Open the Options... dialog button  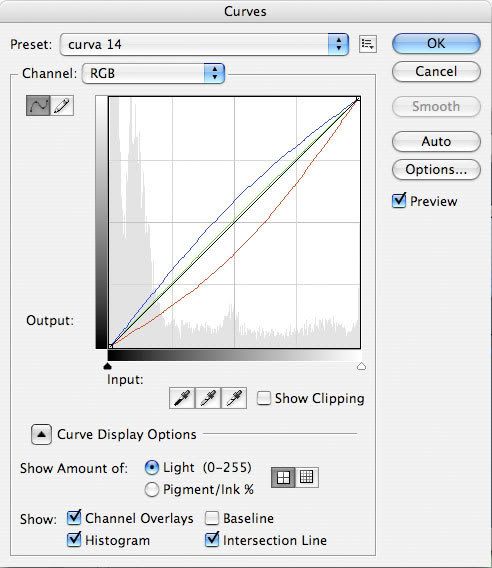pyautogui.click(x=436, y=169)
